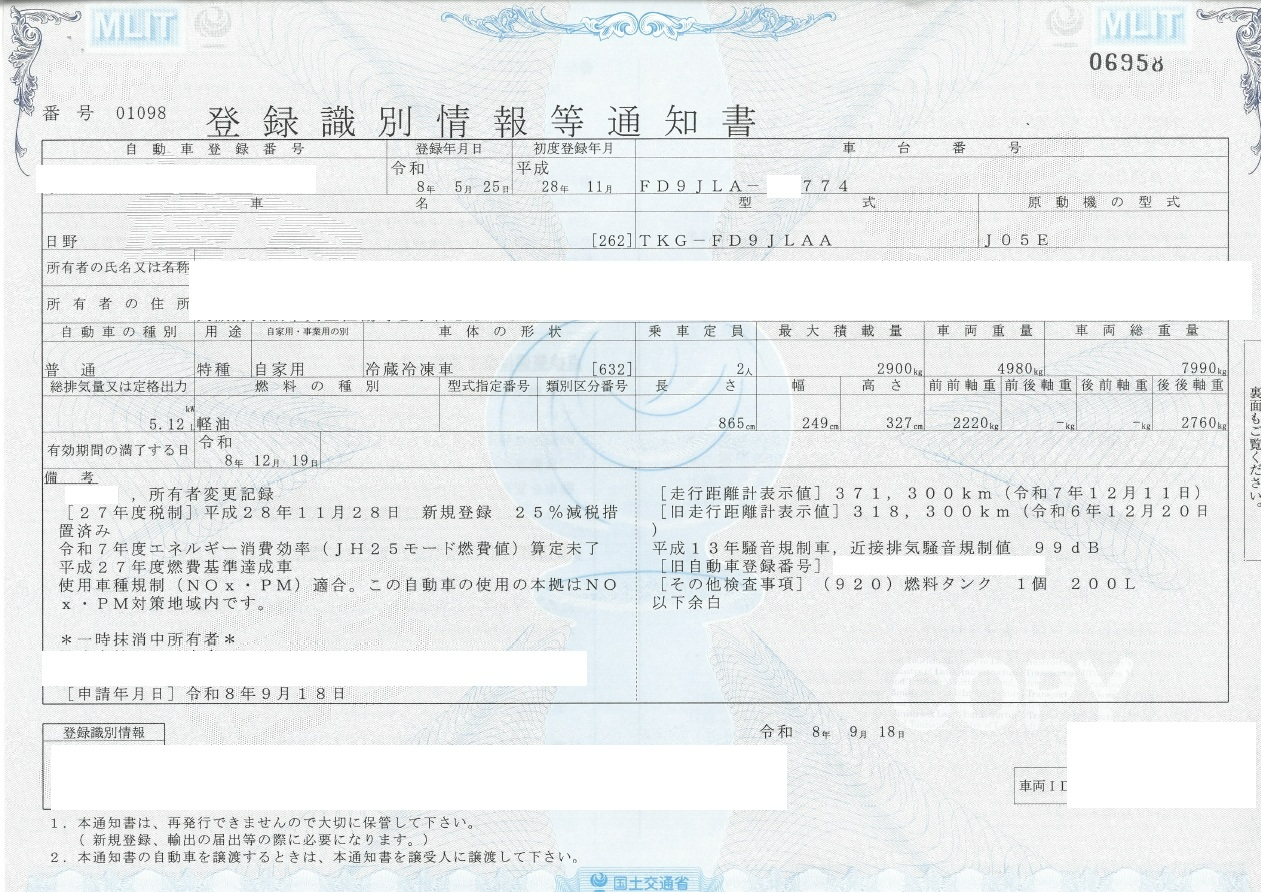Select front axle weight 2220kg
This screenshot has height=892, width=1261.
click(977, 423)
